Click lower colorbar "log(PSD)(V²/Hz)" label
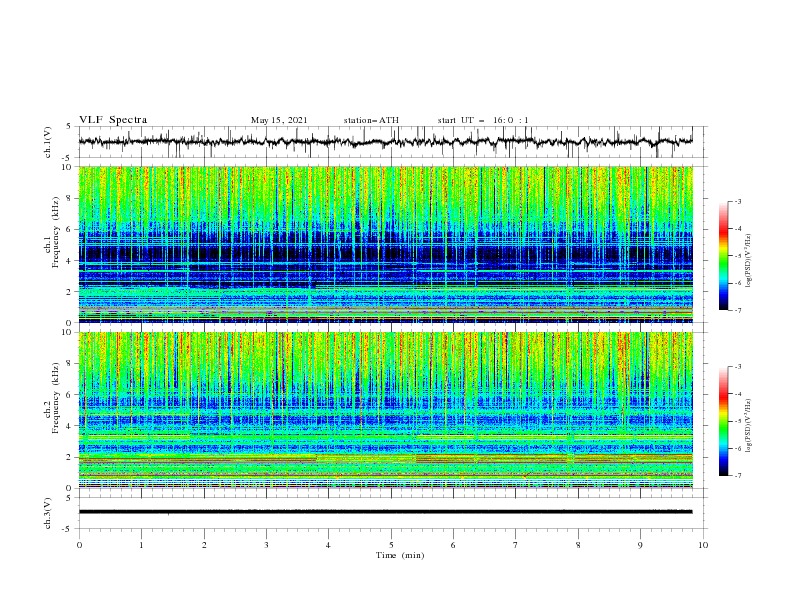 [x=749, y=425]
